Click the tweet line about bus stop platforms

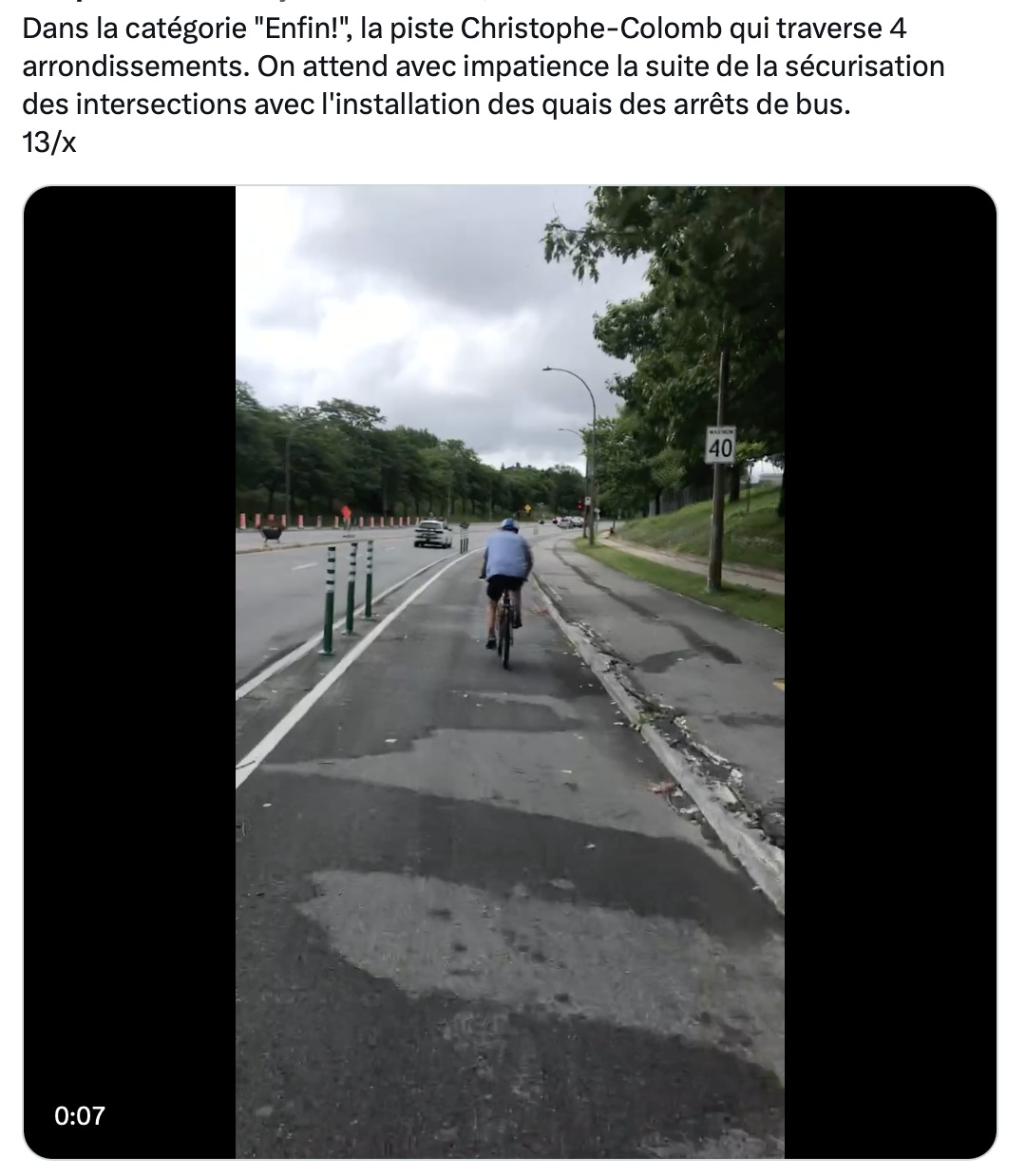(x=433, y=104)
